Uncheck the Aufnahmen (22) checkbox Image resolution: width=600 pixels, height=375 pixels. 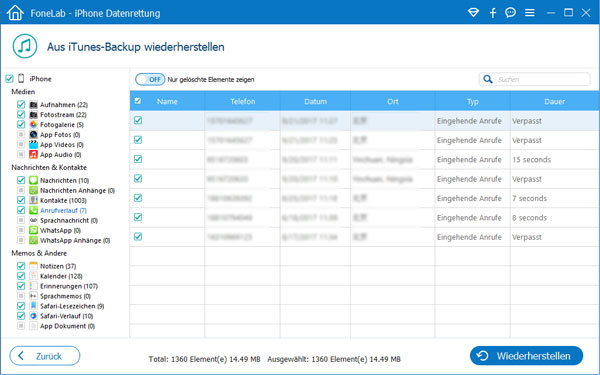coord(21,104)
